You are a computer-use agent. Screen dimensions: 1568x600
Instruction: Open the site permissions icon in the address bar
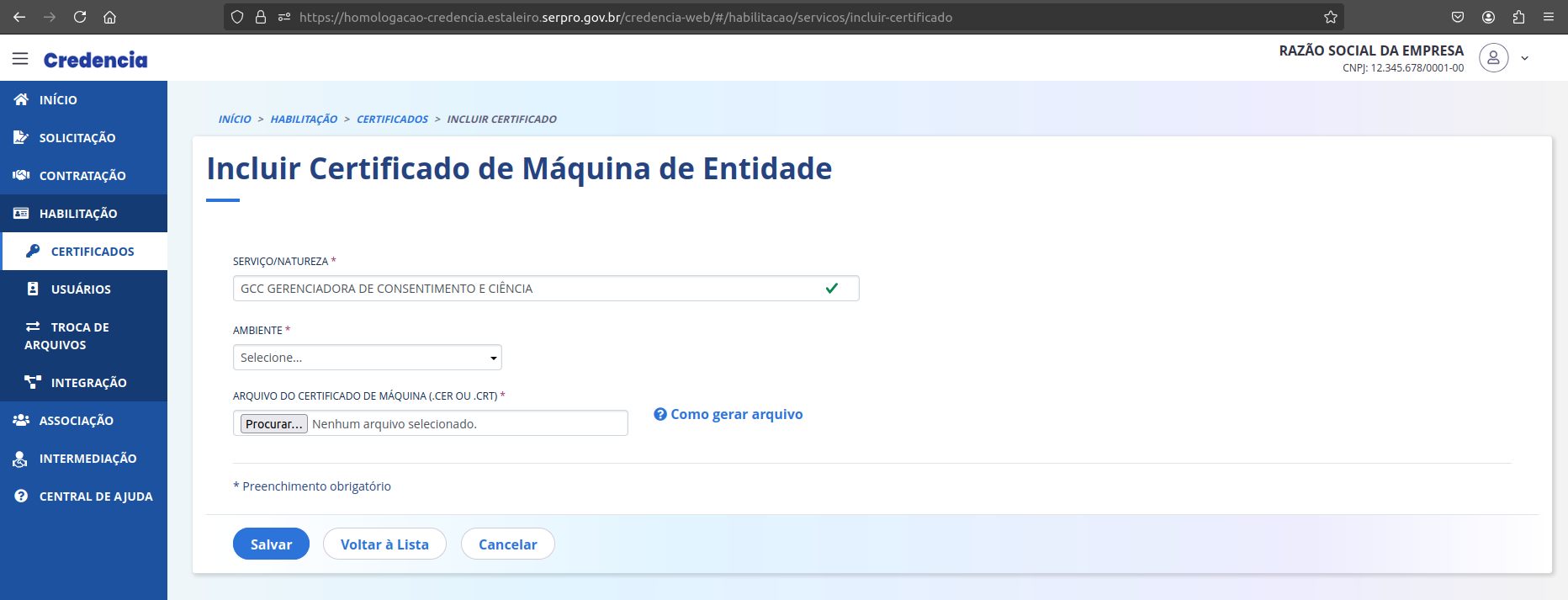click(284, 17)
